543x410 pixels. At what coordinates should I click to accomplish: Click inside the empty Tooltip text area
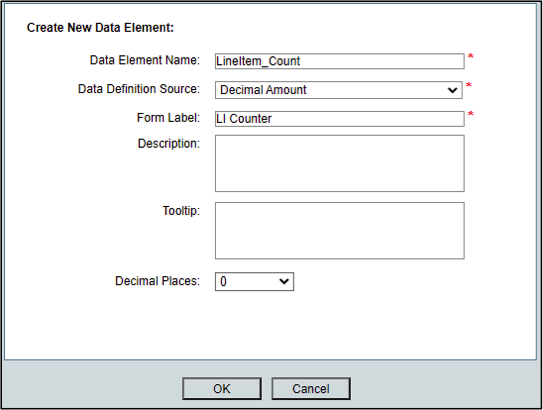(340, 231)
